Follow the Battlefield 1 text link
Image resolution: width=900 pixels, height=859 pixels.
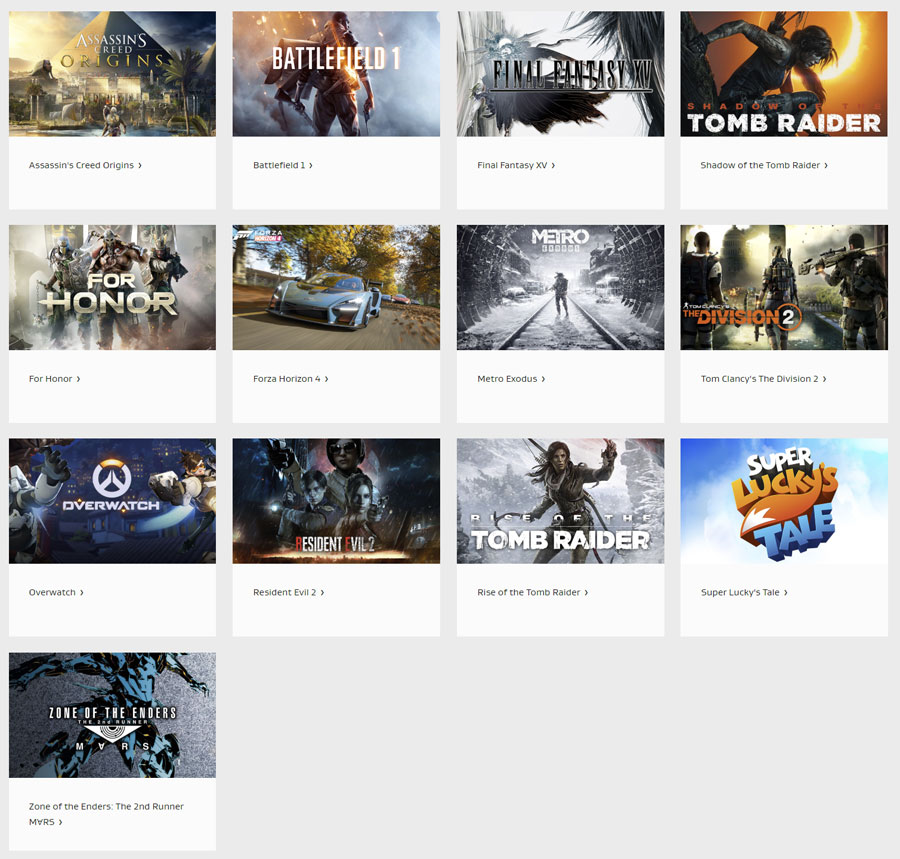(x=279, y=165)
